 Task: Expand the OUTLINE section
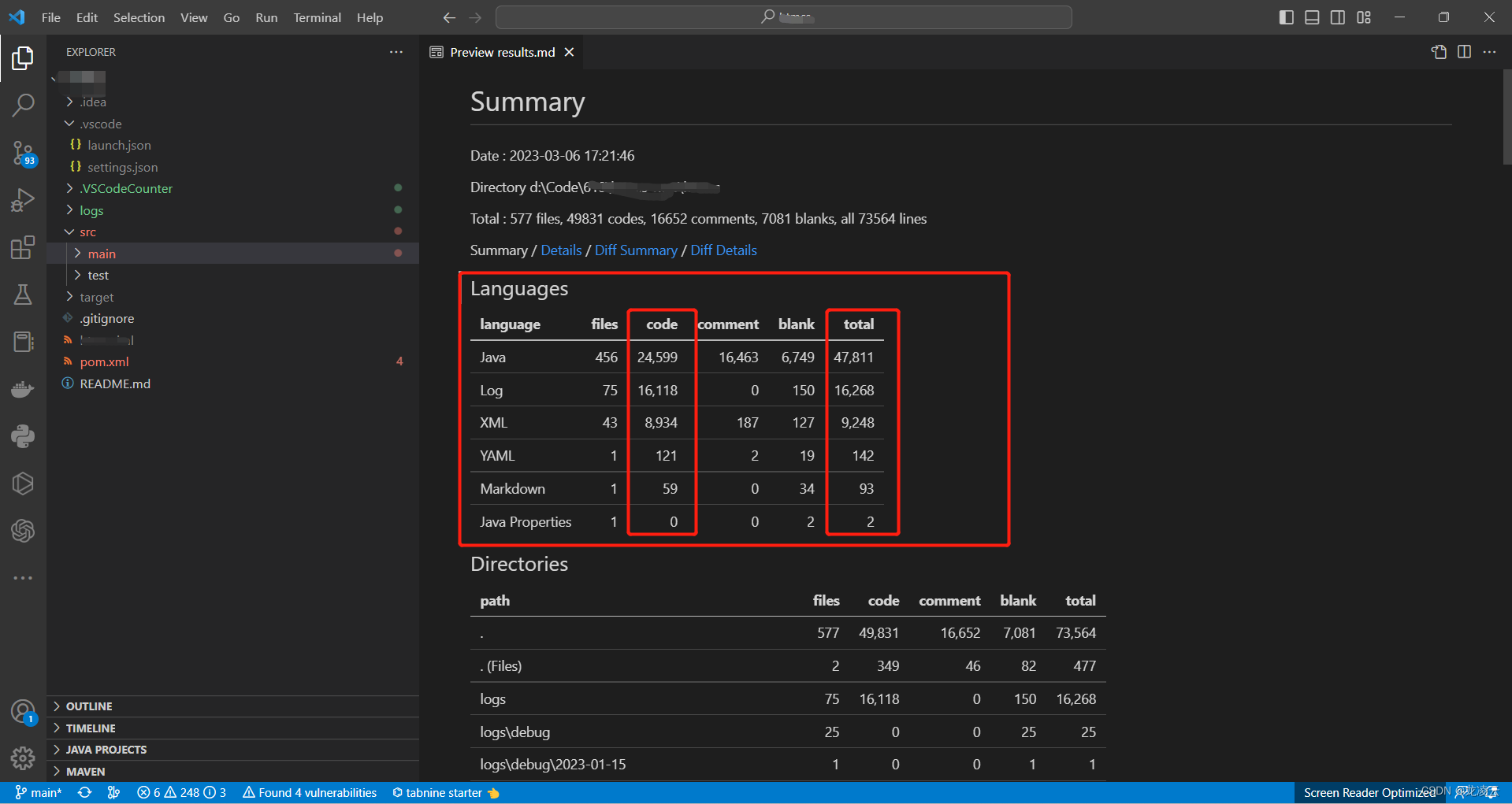[x=233, y=706]
